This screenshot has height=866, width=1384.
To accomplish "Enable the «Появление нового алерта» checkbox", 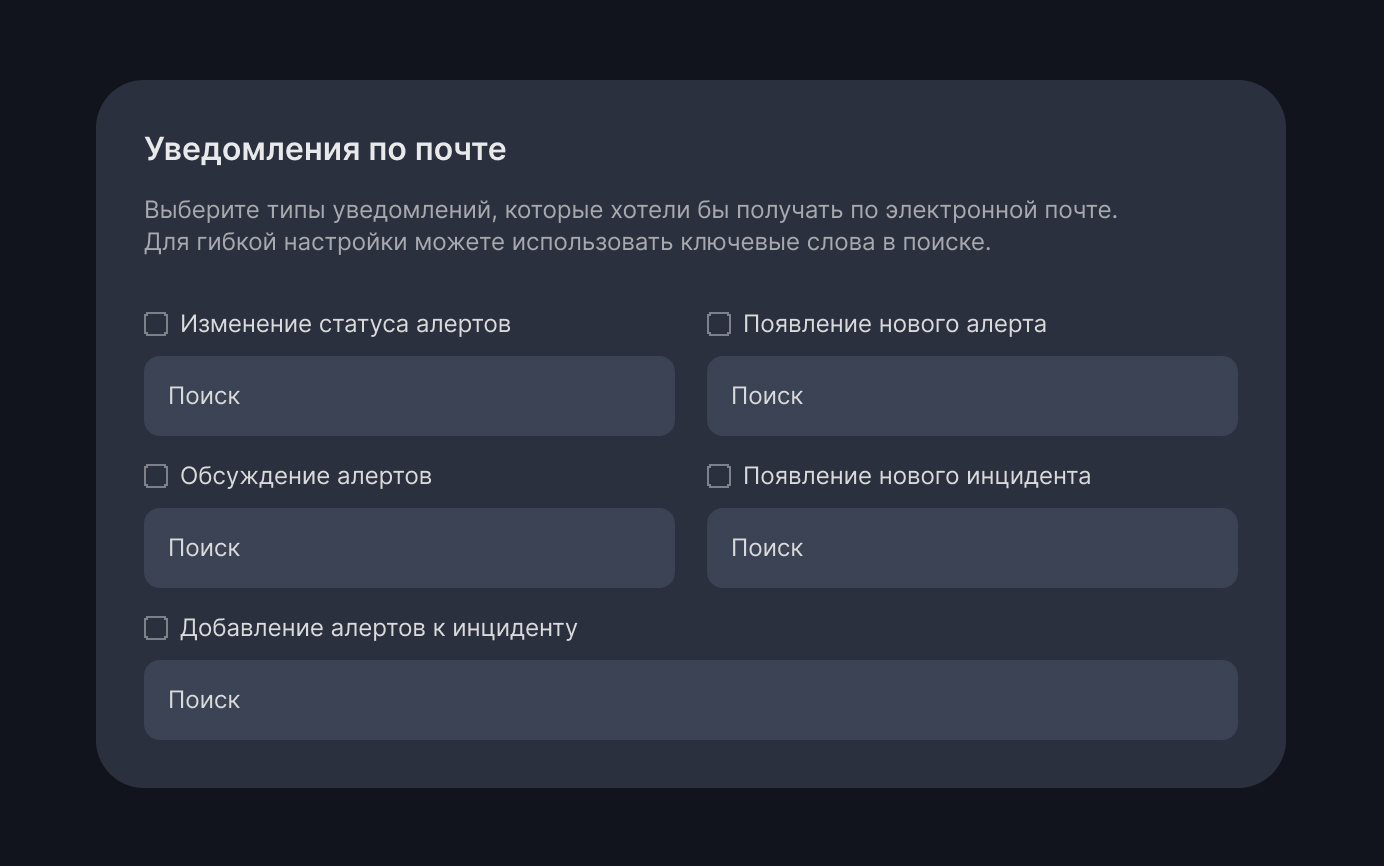I will (x=718, y=323).
